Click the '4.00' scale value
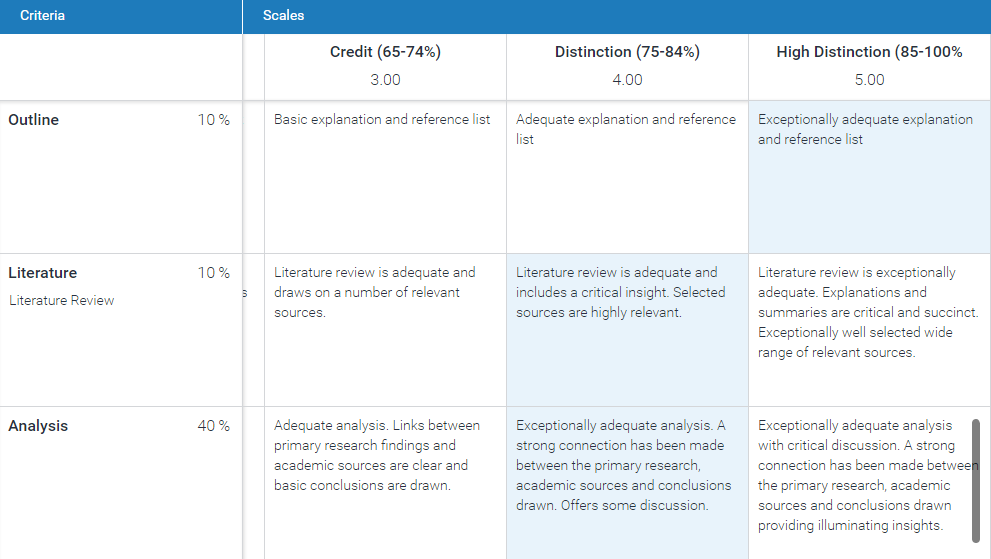This screenshot has width=991, height=559. pyautogui.click(x=628, y=80)
